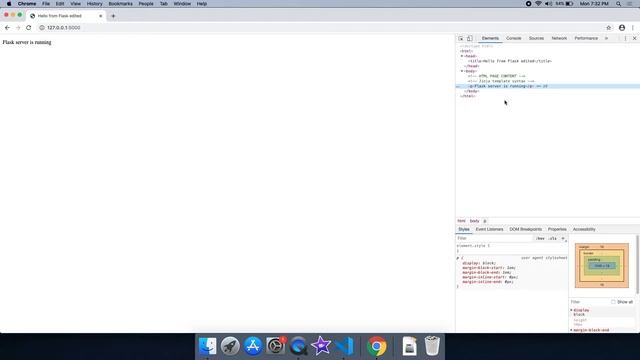This screenshot has width=640, height=360.
Task: Toggle the :hov element state button
Action: coord(540,238)
